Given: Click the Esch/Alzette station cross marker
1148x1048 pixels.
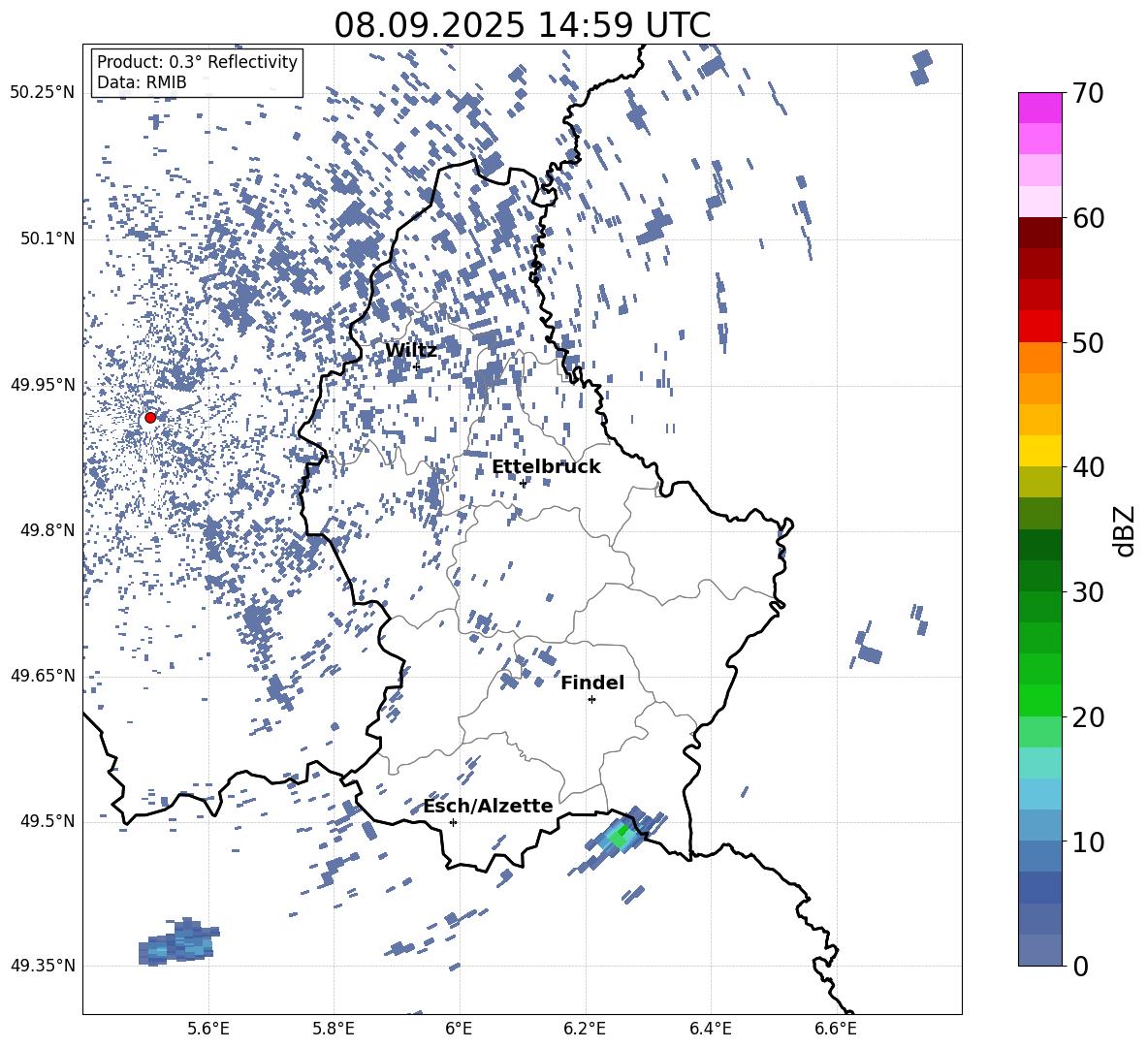Looking at the screenshot, I should (x=453, y=822).
